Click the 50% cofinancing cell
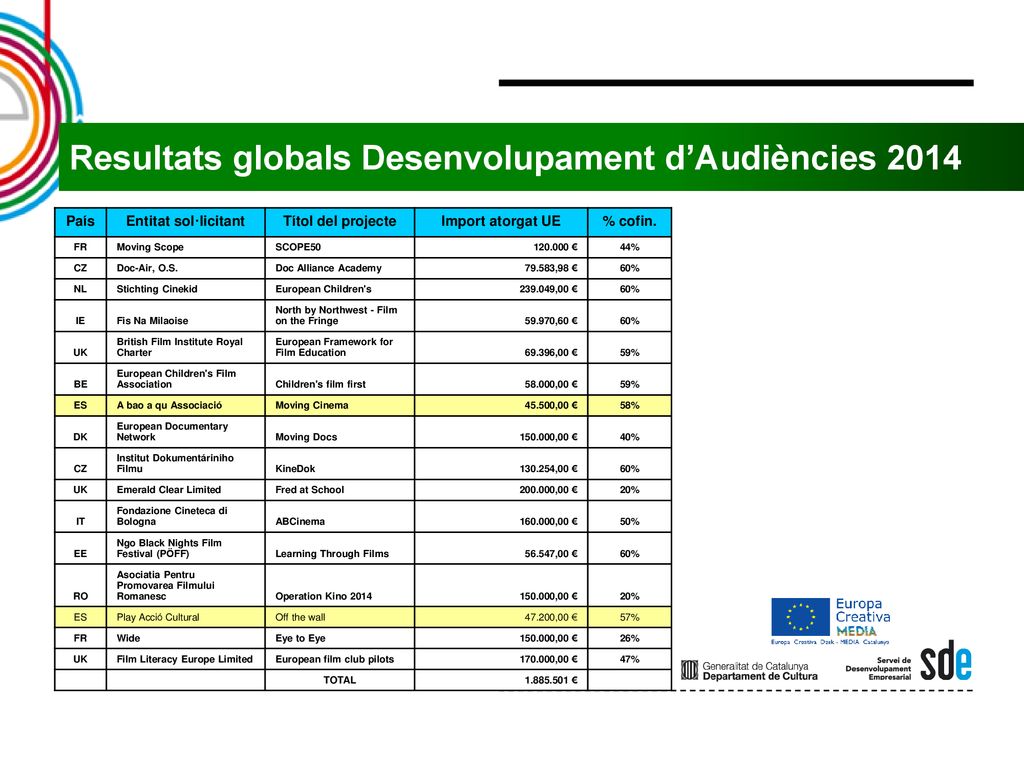Viewport: 1024px width, 768px height. tap(630, 516)
